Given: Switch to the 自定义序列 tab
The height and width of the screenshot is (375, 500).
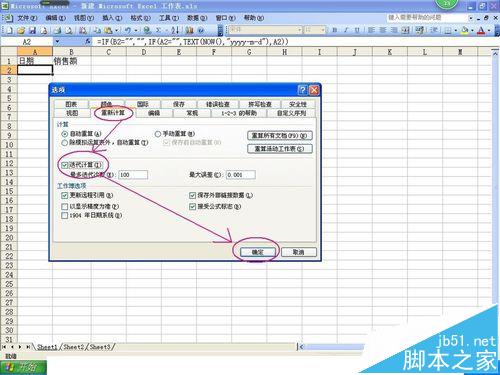Looking at the screenshot, I should [291, 113].
